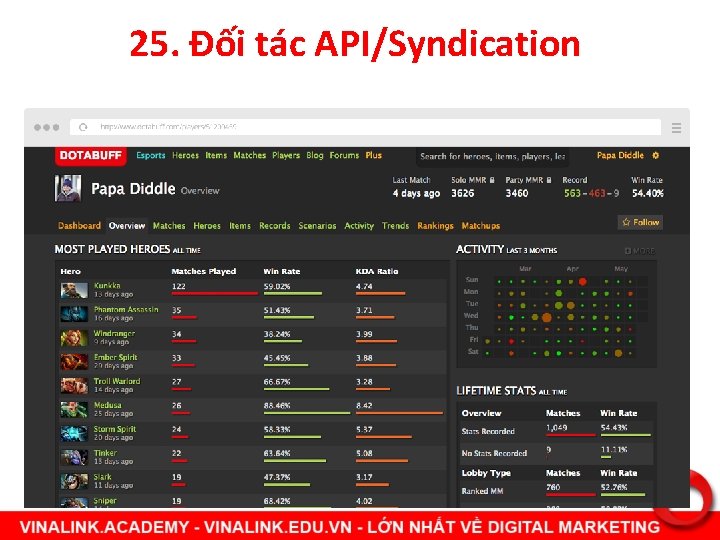This screenshot has width=720, height=540.
Task: Open the Items top navigation link
Action: tap(216, 155)
